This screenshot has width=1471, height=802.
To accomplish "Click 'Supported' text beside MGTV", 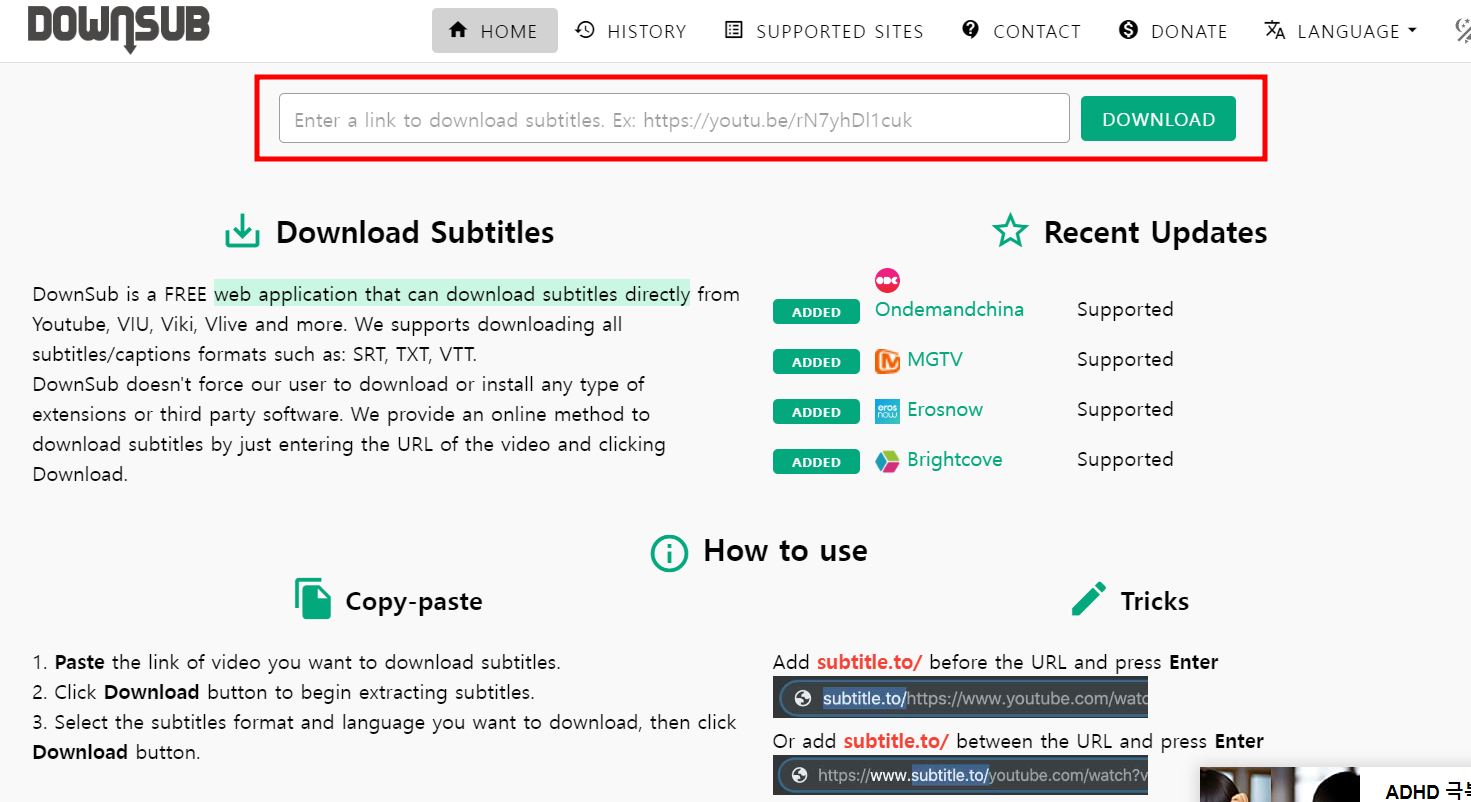I will click(1125, 359).
